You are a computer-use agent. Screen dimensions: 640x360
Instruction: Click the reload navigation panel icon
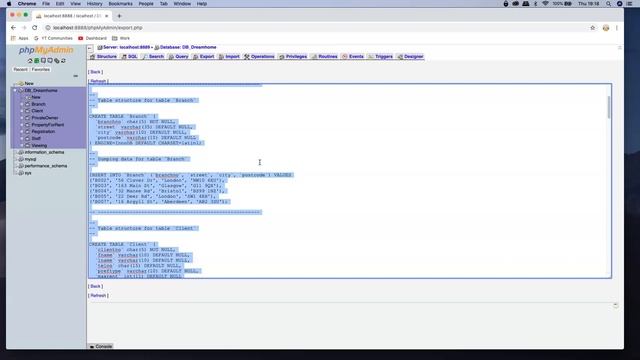(x=63, y=61)
